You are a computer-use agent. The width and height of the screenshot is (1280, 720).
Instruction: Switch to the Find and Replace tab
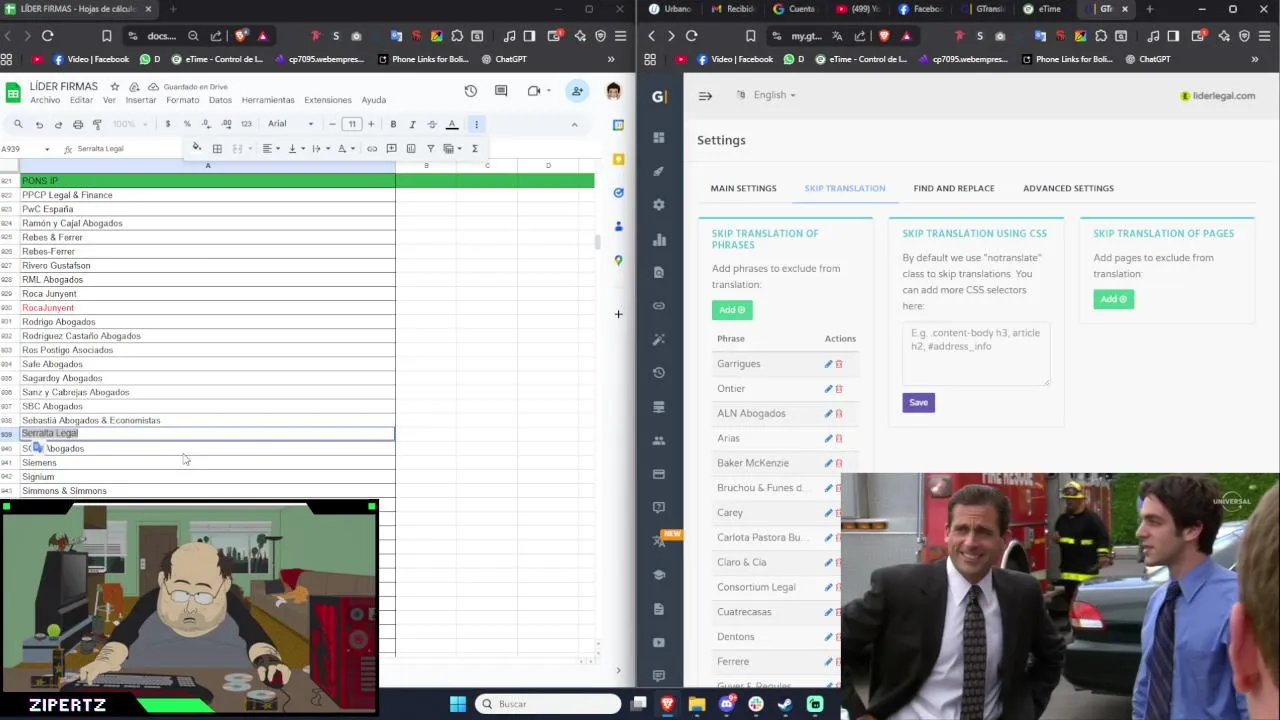pos(954,188)
